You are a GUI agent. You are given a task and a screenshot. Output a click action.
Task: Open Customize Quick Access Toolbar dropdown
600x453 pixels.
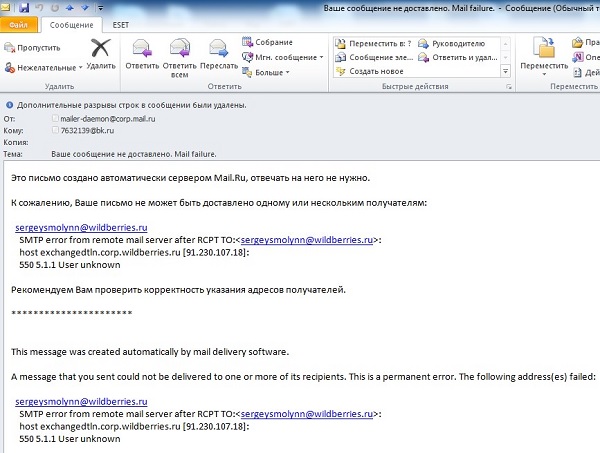click(x=100, y=8)
